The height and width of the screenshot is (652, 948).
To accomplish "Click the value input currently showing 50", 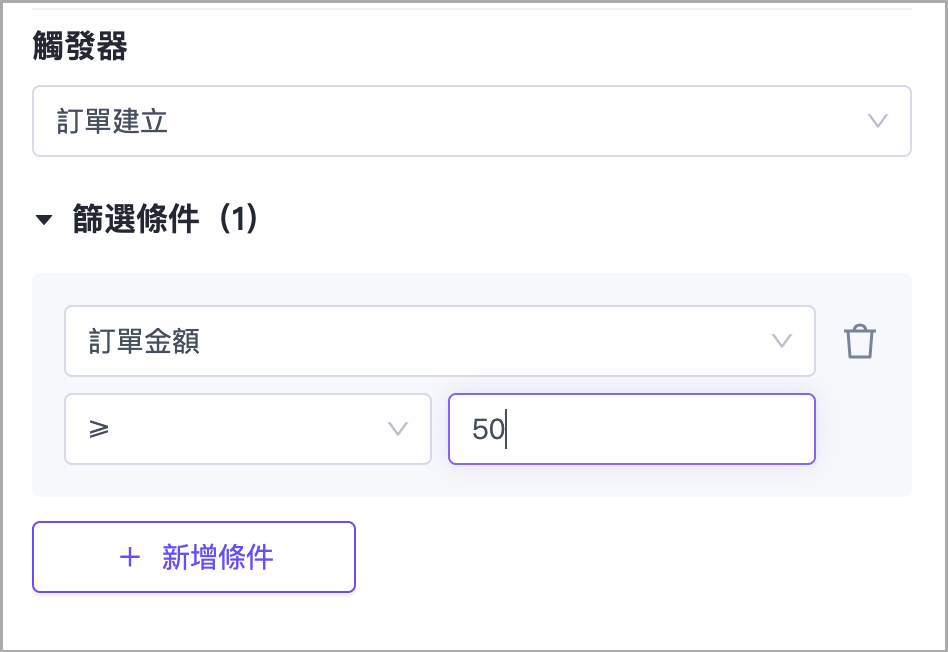I will coord(631,429).
